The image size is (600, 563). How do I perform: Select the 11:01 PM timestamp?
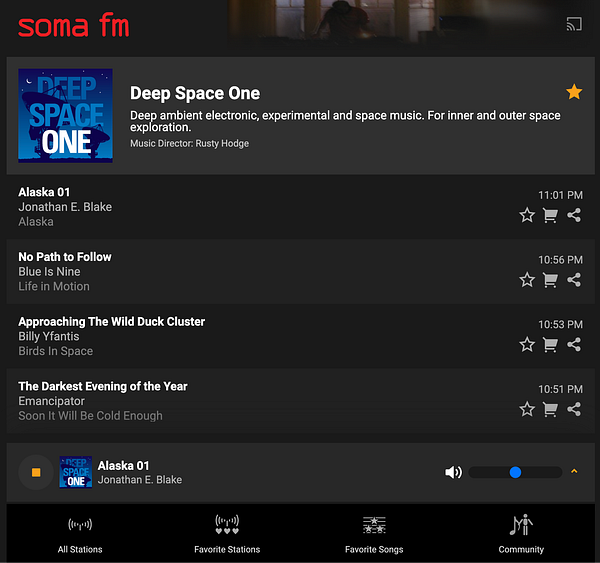pyautogui.click(x=560, y=195)
